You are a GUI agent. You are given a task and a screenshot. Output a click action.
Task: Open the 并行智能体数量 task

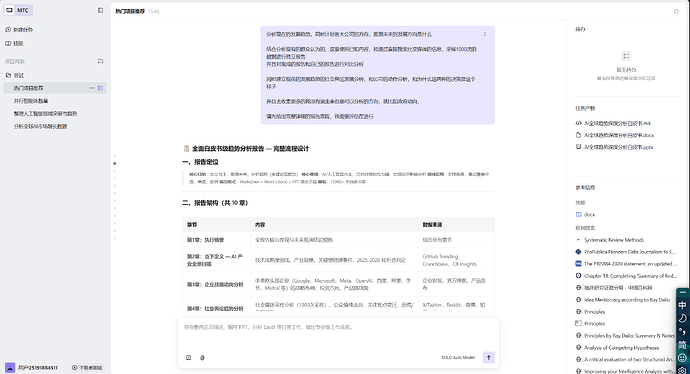[31, 101]
